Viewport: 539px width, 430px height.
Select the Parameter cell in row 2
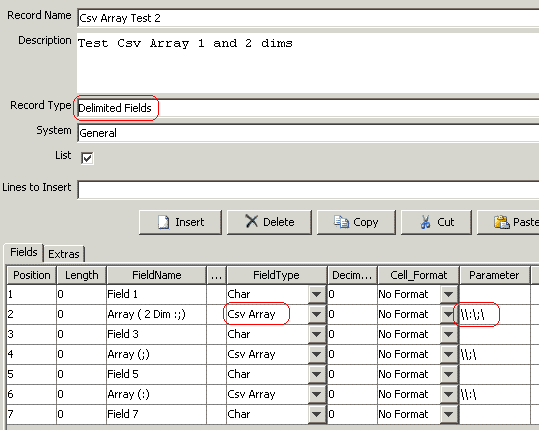(x=494, y=314)
